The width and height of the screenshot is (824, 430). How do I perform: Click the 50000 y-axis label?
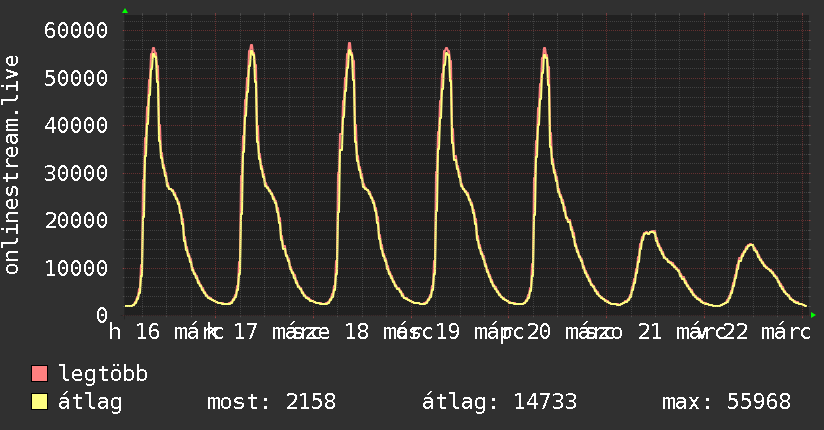click(x=76, y=78)
